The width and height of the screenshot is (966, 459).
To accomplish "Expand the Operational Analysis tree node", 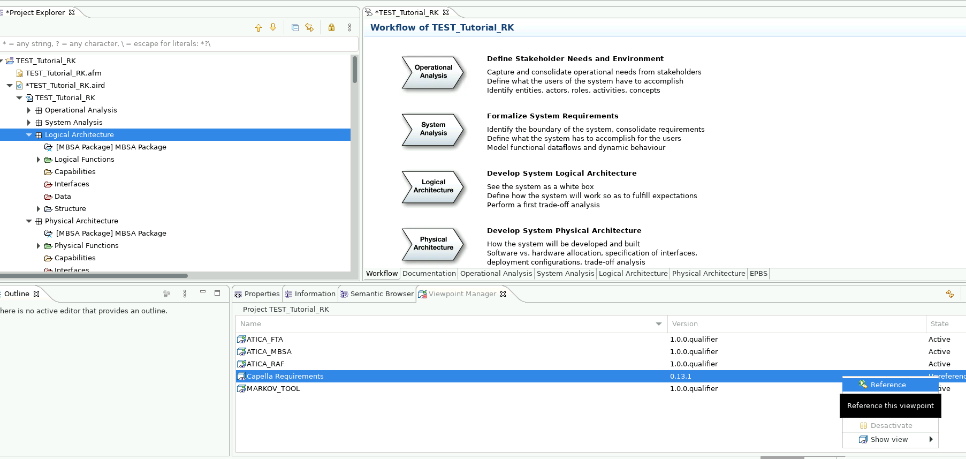I will (x=29, y=110).
